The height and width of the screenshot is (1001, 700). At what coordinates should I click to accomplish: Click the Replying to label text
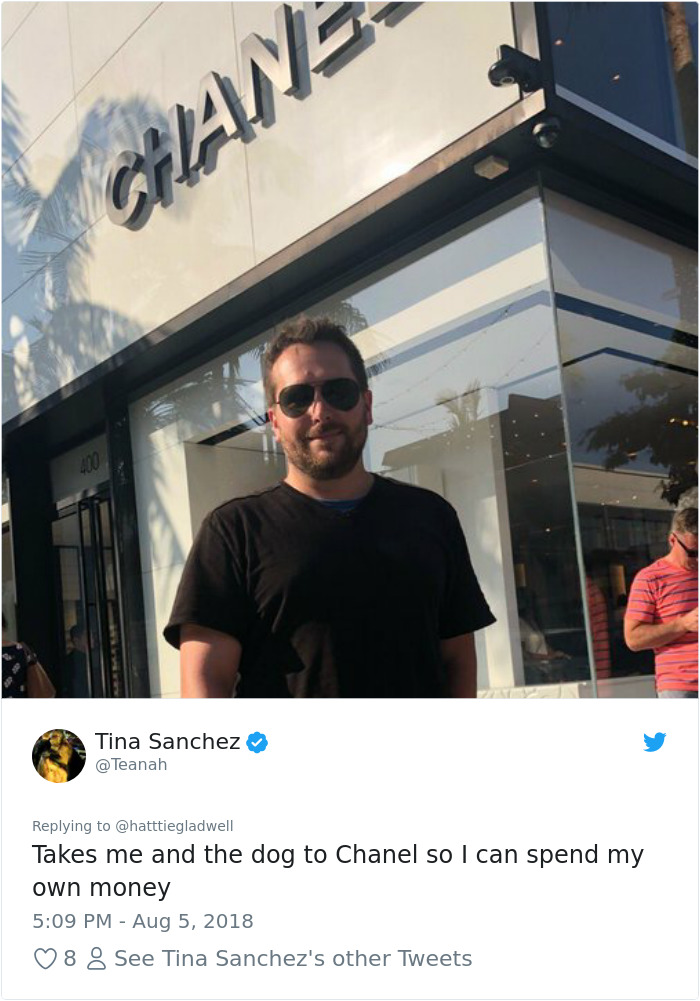tap(71, 826)
